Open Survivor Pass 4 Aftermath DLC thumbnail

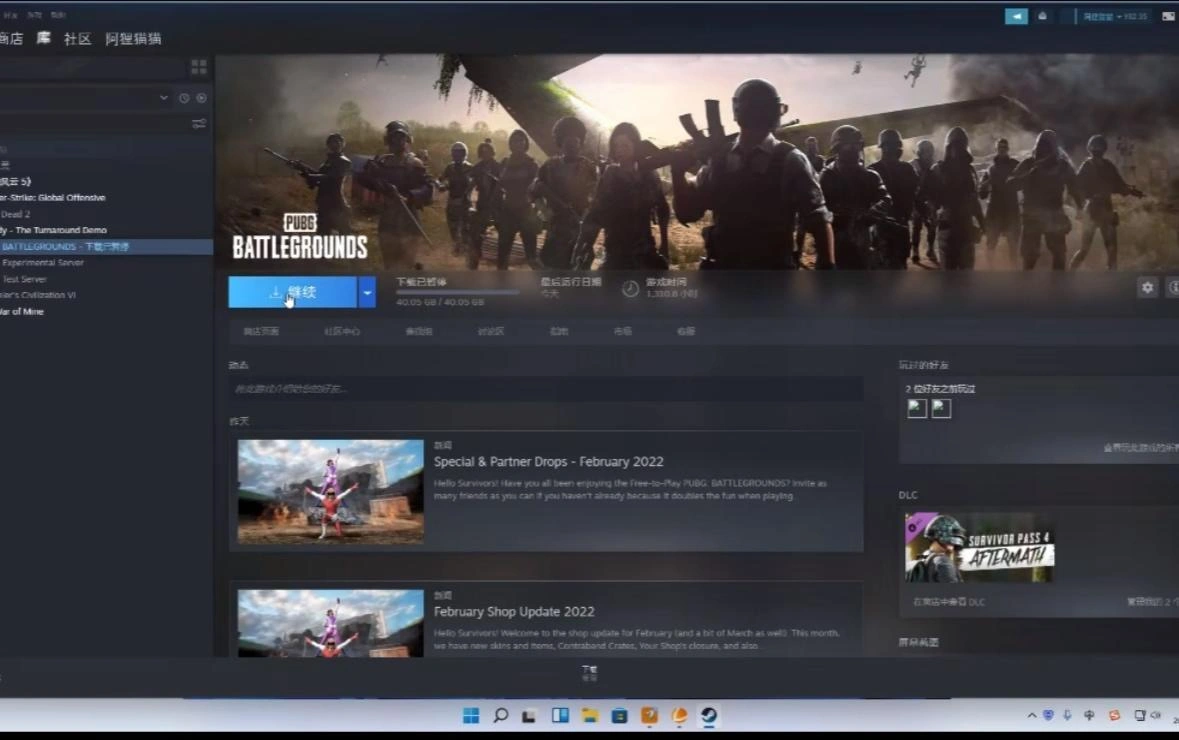(979, 547)
